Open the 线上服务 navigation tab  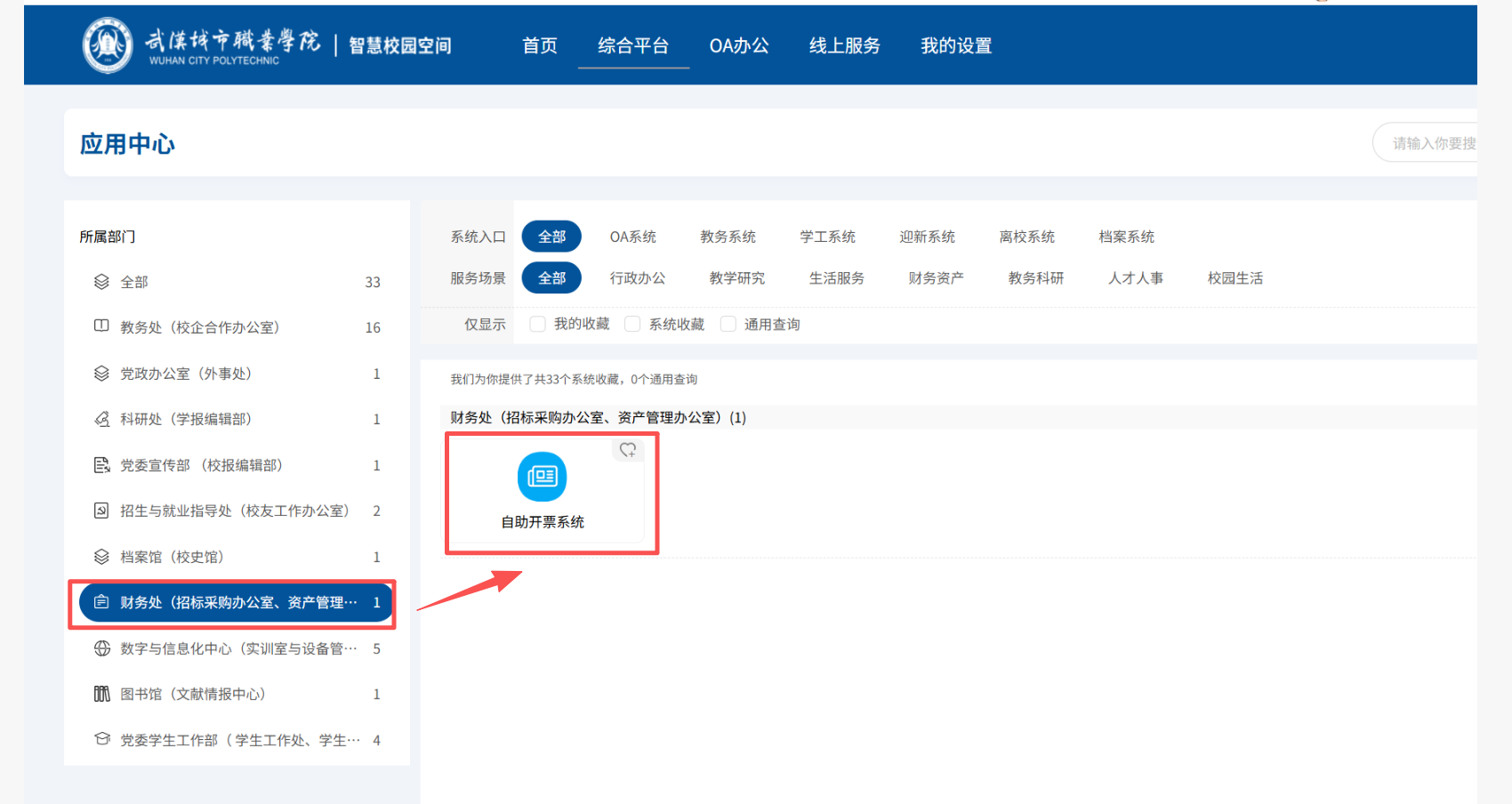(x=844, y=45)
